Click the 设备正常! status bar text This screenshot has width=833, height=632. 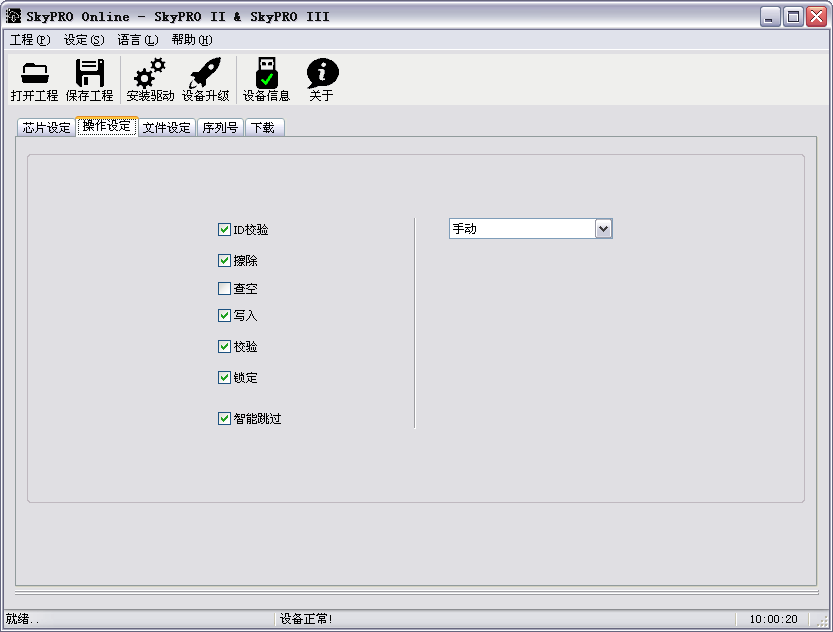point(306,619)
